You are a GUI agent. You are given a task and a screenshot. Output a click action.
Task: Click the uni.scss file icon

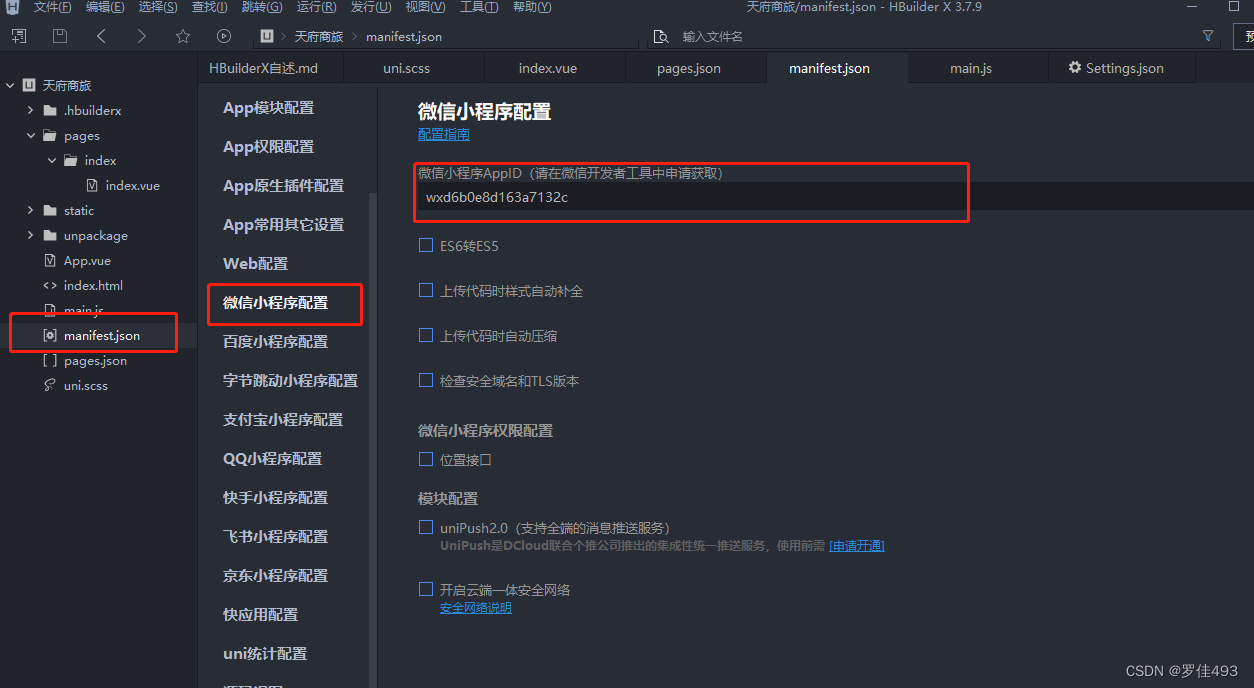click(x=50, y=385)
